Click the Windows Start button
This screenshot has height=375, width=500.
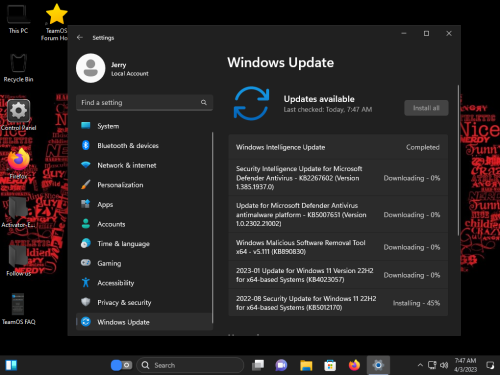[x=11, y=365]
